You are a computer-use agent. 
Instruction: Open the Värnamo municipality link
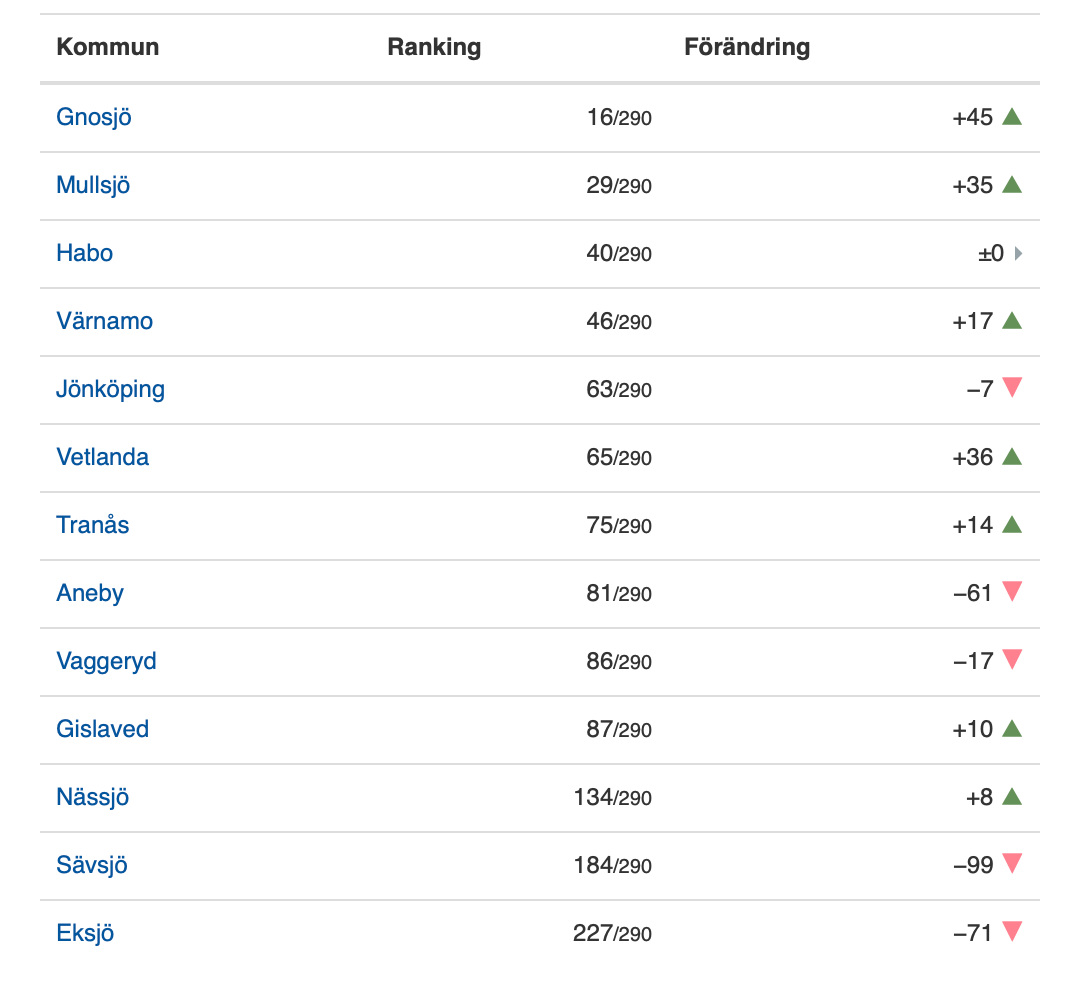coord(104,321)
